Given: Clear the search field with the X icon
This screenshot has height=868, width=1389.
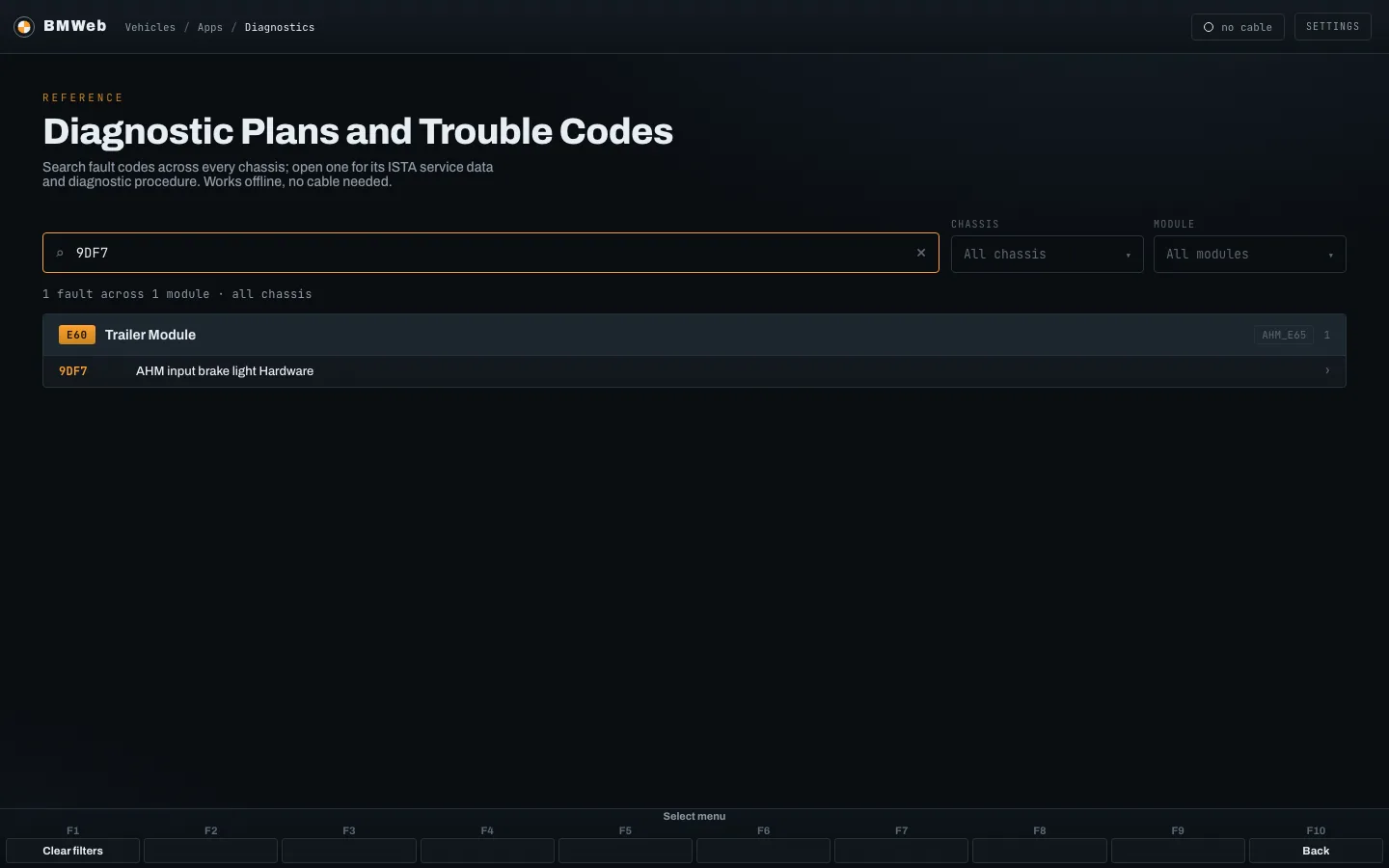Looking at the screenshot, I should coord(921,253).
